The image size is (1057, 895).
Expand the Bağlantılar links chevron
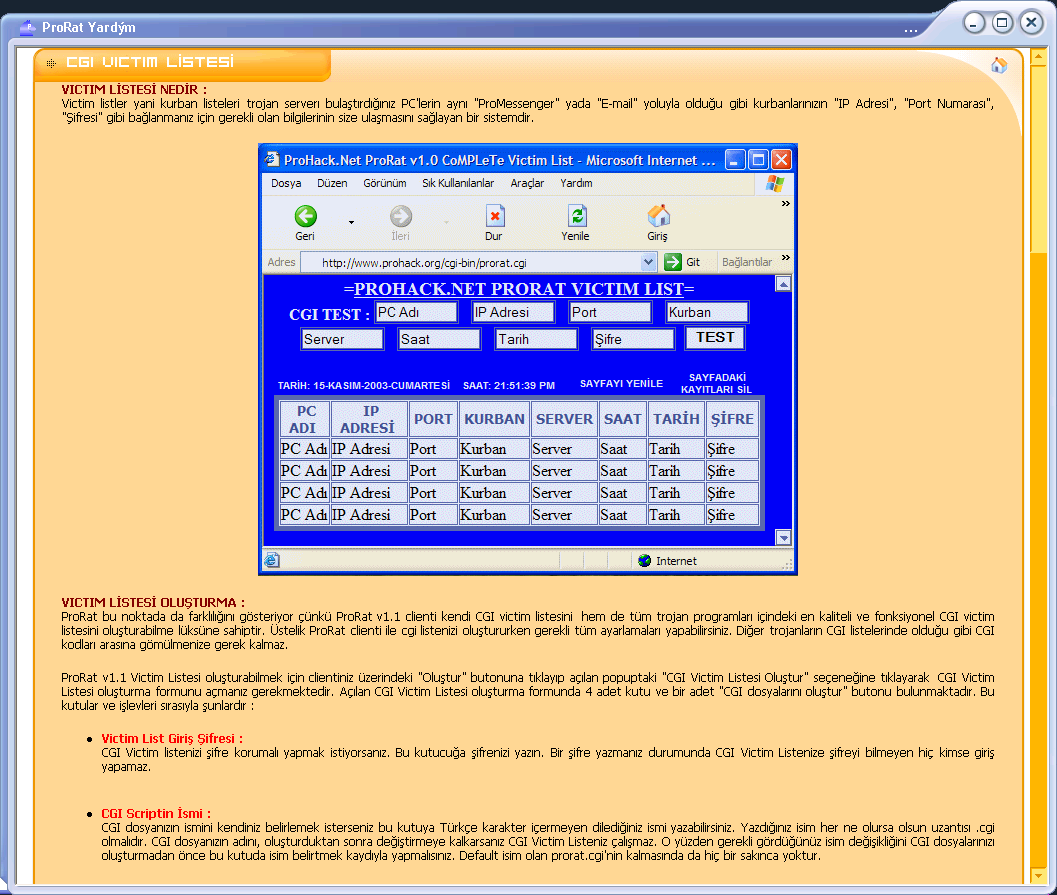786,258
